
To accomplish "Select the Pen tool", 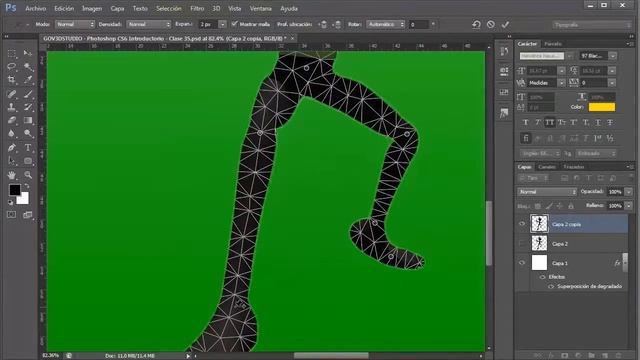I will 11,148.
